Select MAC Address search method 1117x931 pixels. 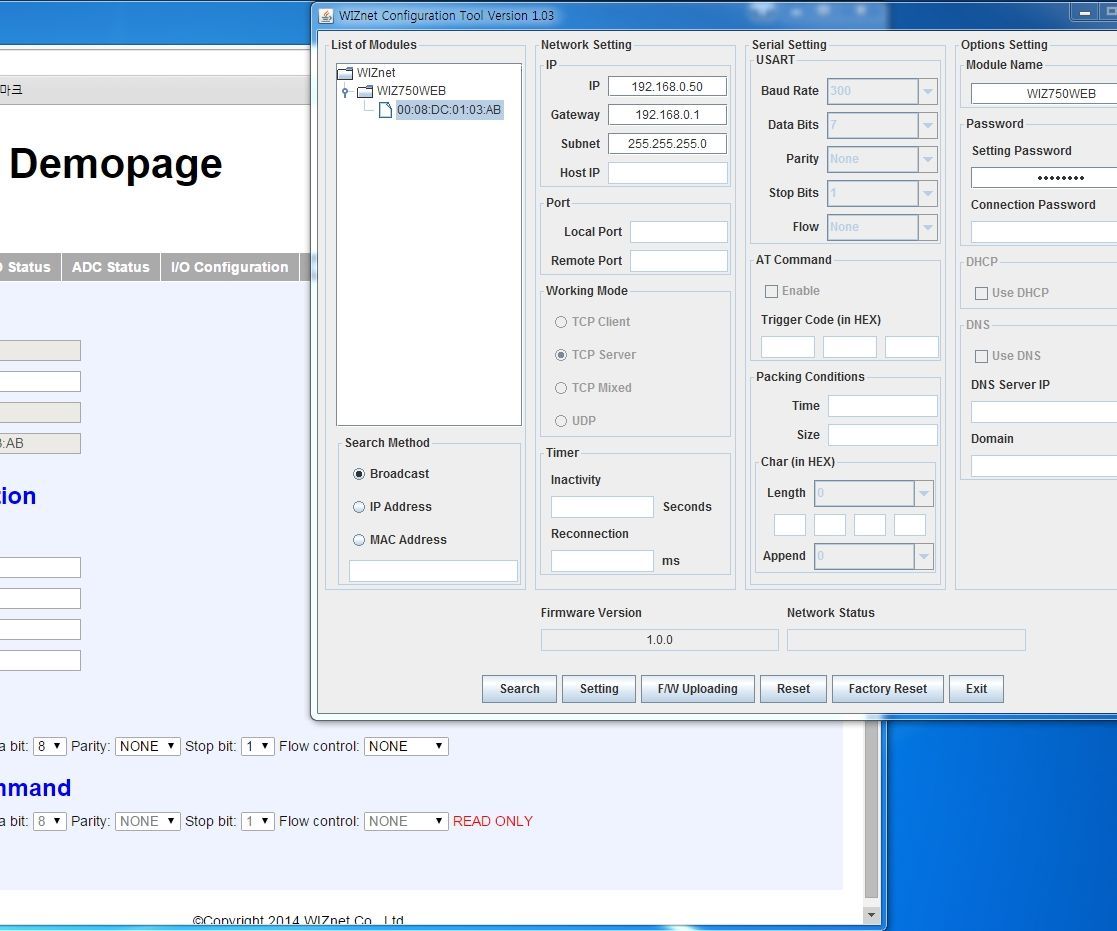click(359, 540)
